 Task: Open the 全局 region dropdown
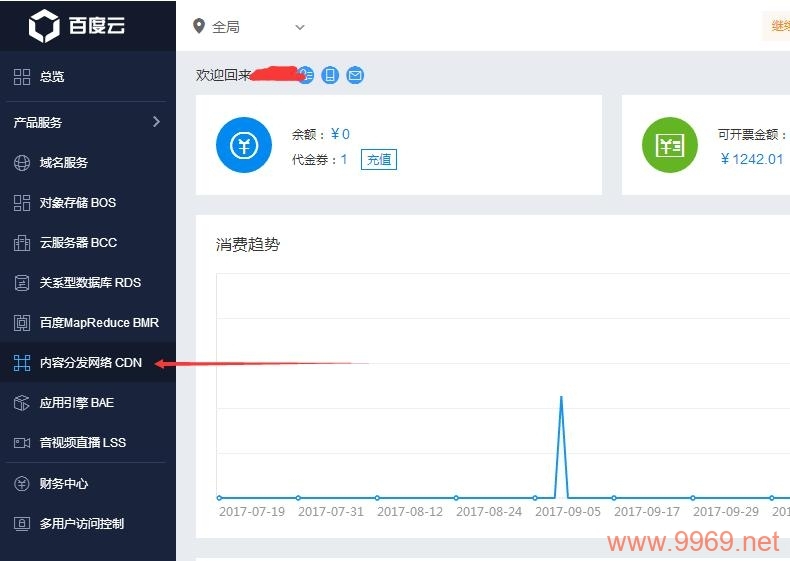pos(249,27)
